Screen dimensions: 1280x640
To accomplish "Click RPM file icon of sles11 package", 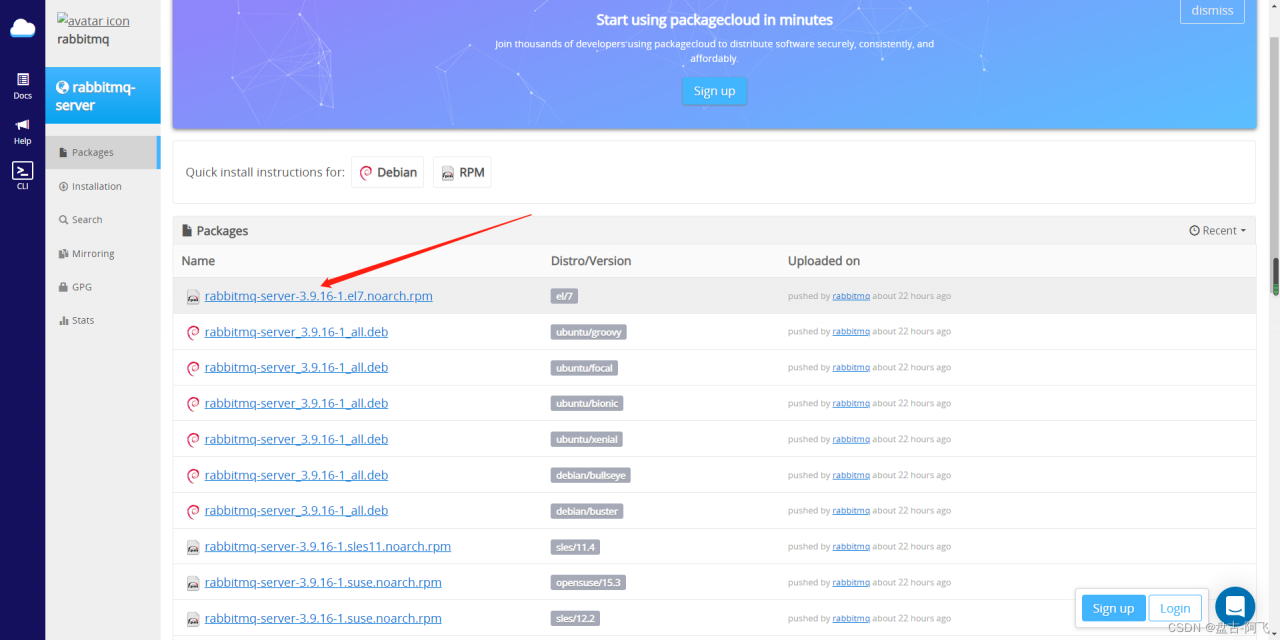I will point(193,547).
